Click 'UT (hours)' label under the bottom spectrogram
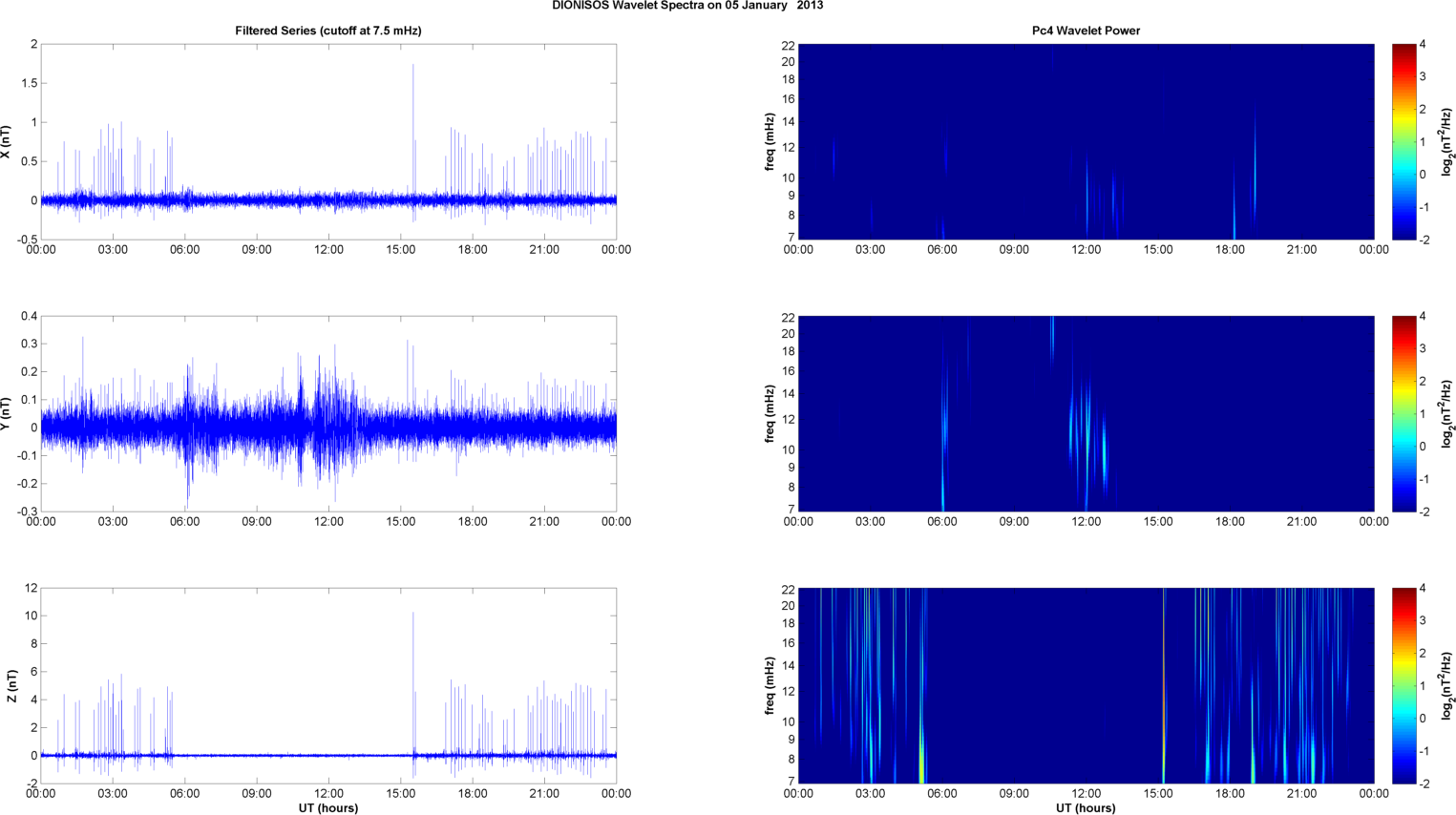 pos(1086,808)
